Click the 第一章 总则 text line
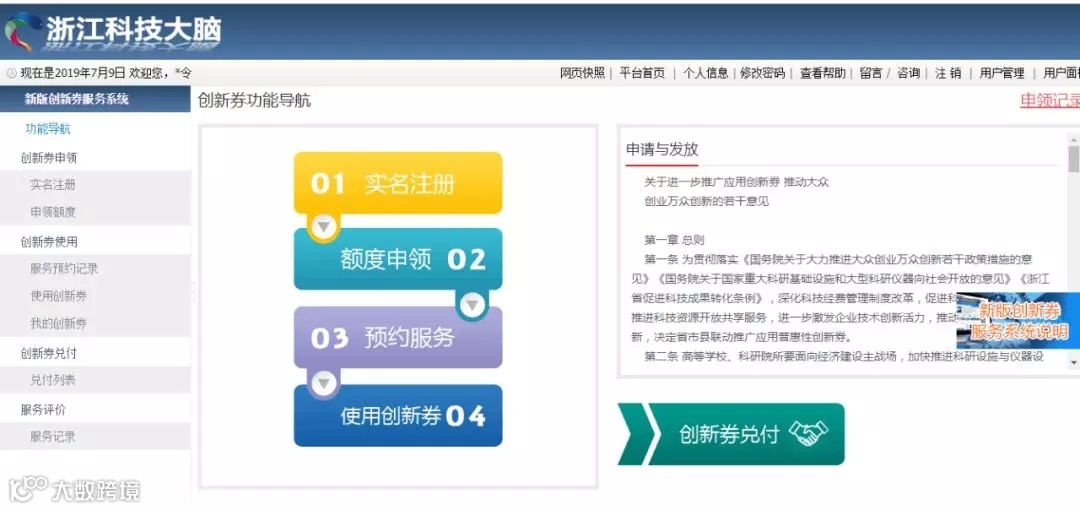 [674, 241]
